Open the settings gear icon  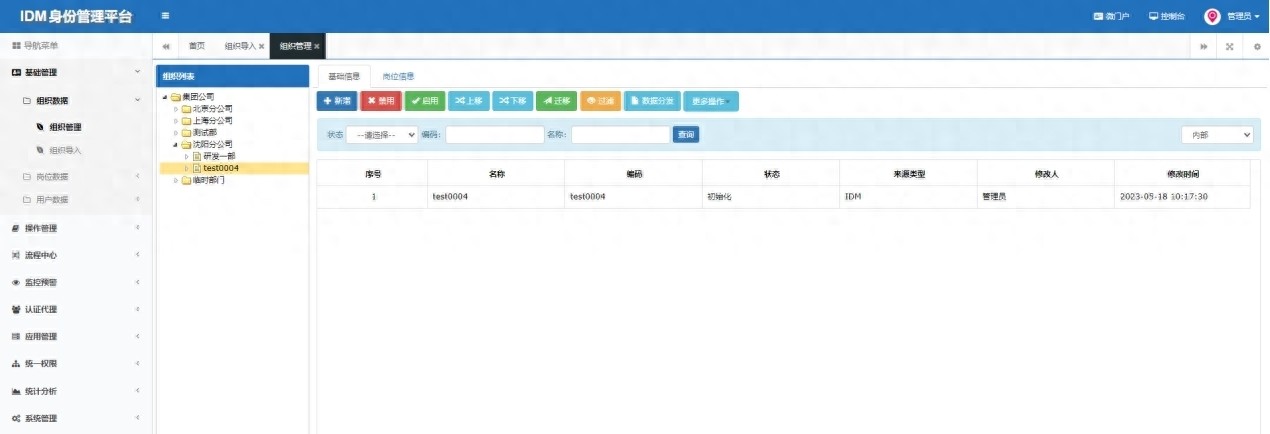(x=1257, y=46)
